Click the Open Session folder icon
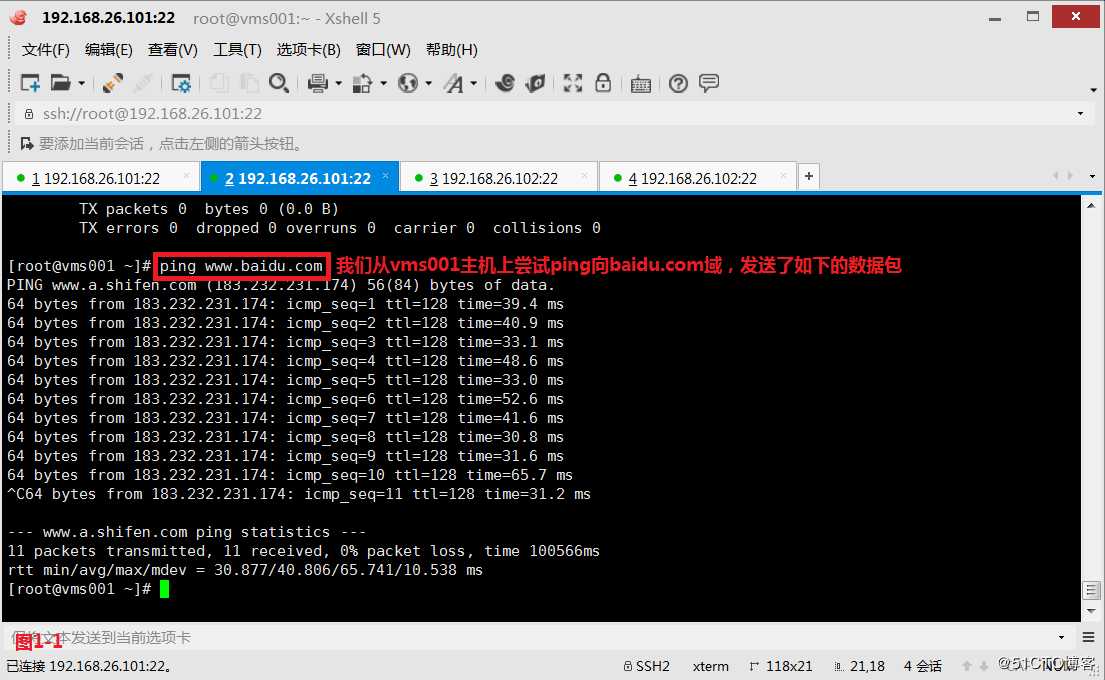Screen dimensions: 1105x680 click(x=61, y=83)
